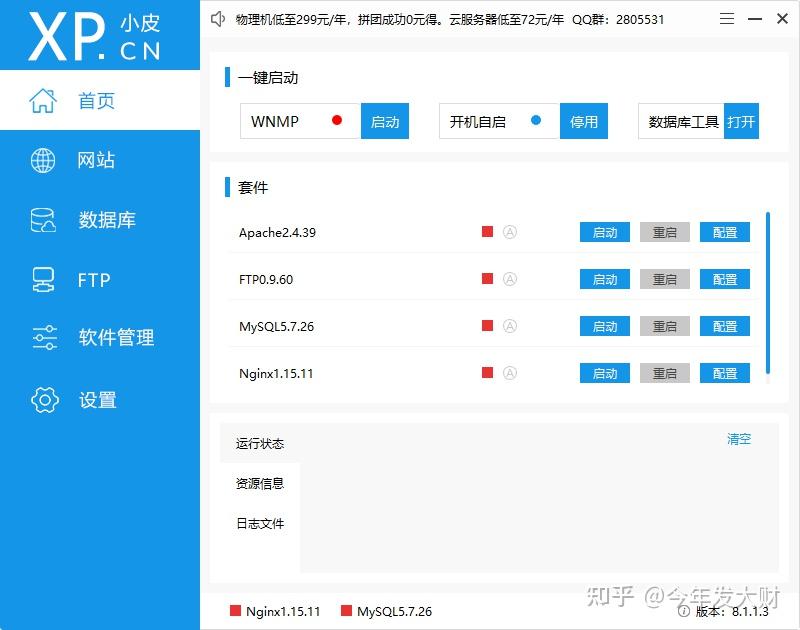Click Nginx1.15.11 red status indicator
The image size is (800, 630).
point(486,372)
